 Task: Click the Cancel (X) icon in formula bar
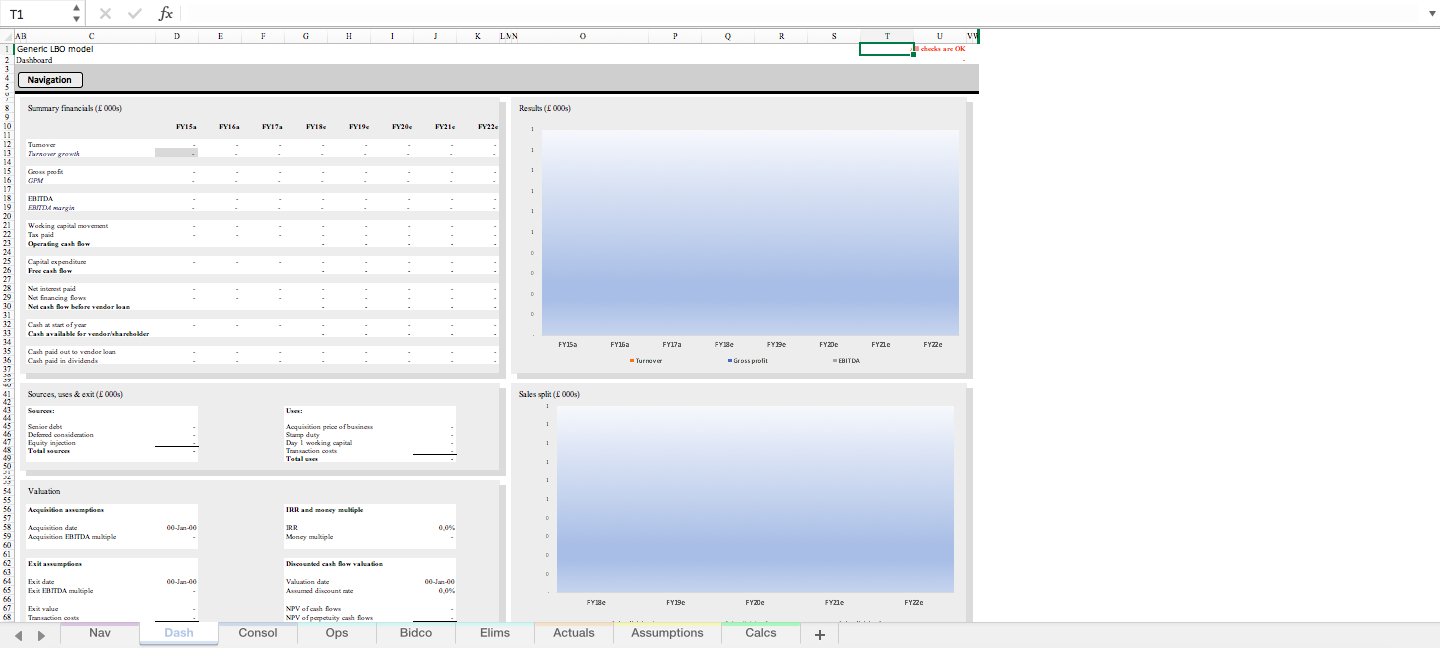point(104,13)
